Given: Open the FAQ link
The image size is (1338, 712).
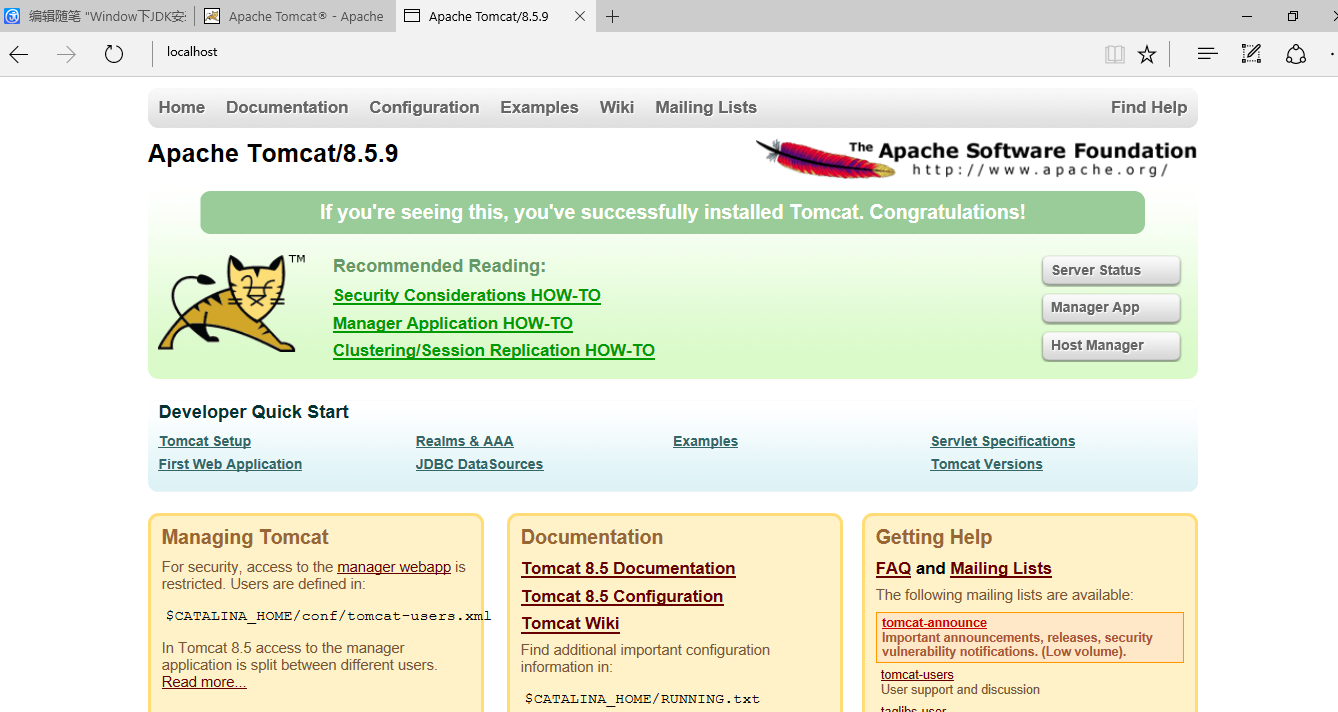Looking at the screenshot, I should pyautogui.click(x=893, y=568).
